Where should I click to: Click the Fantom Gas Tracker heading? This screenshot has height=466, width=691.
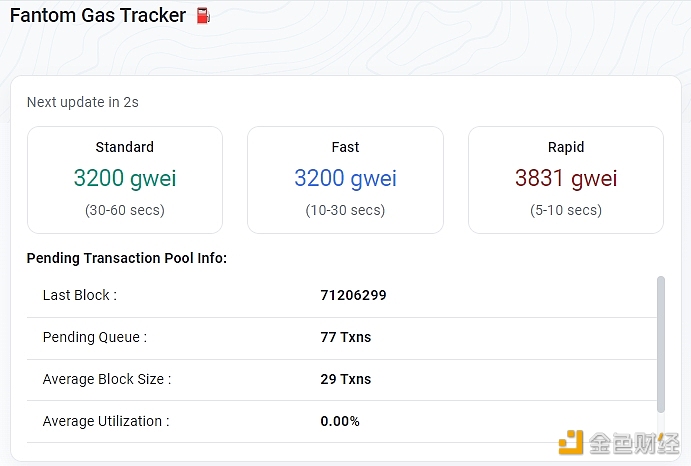click(x=98, y=15)
